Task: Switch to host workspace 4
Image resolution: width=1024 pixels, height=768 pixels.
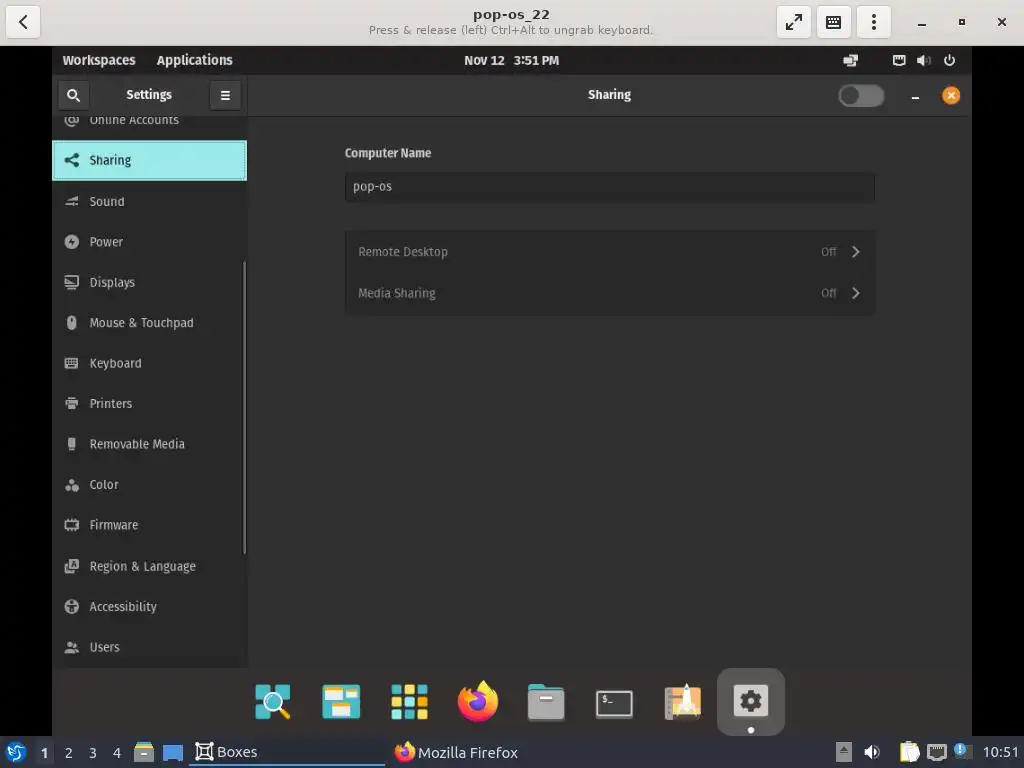Action: click(117, 753)
